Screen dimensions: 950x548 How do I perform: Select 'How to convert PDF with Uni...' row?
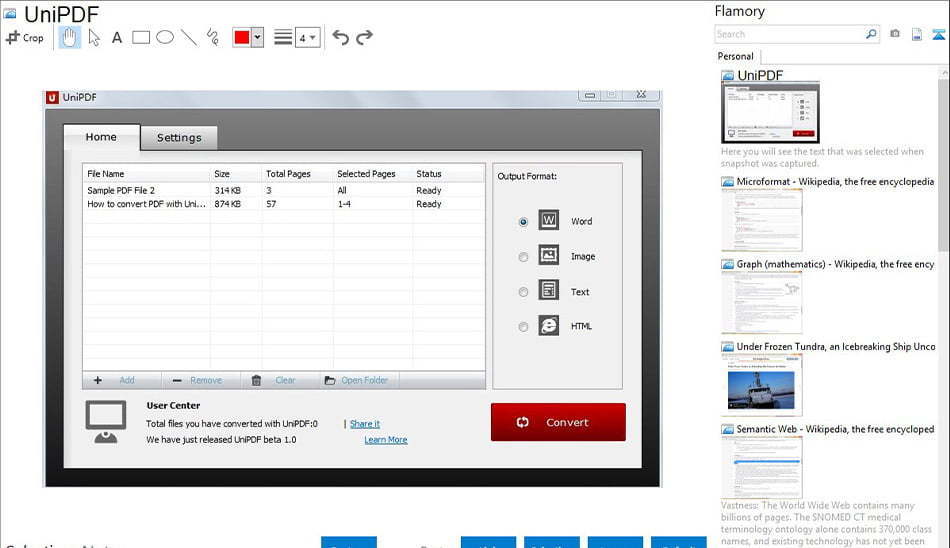(x=284, y=204)
